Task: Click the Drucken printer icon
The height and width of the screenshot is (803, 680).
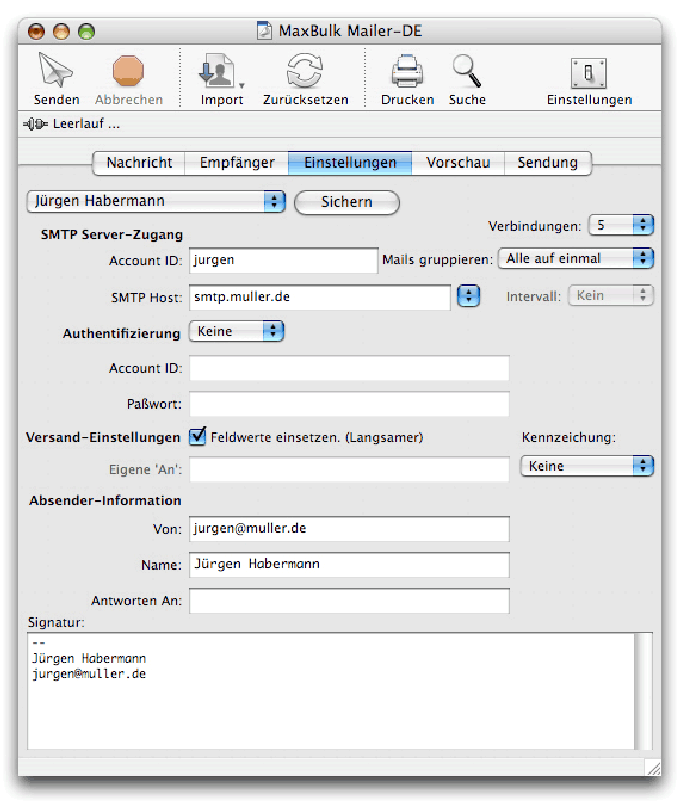Action: pos(407,71)
